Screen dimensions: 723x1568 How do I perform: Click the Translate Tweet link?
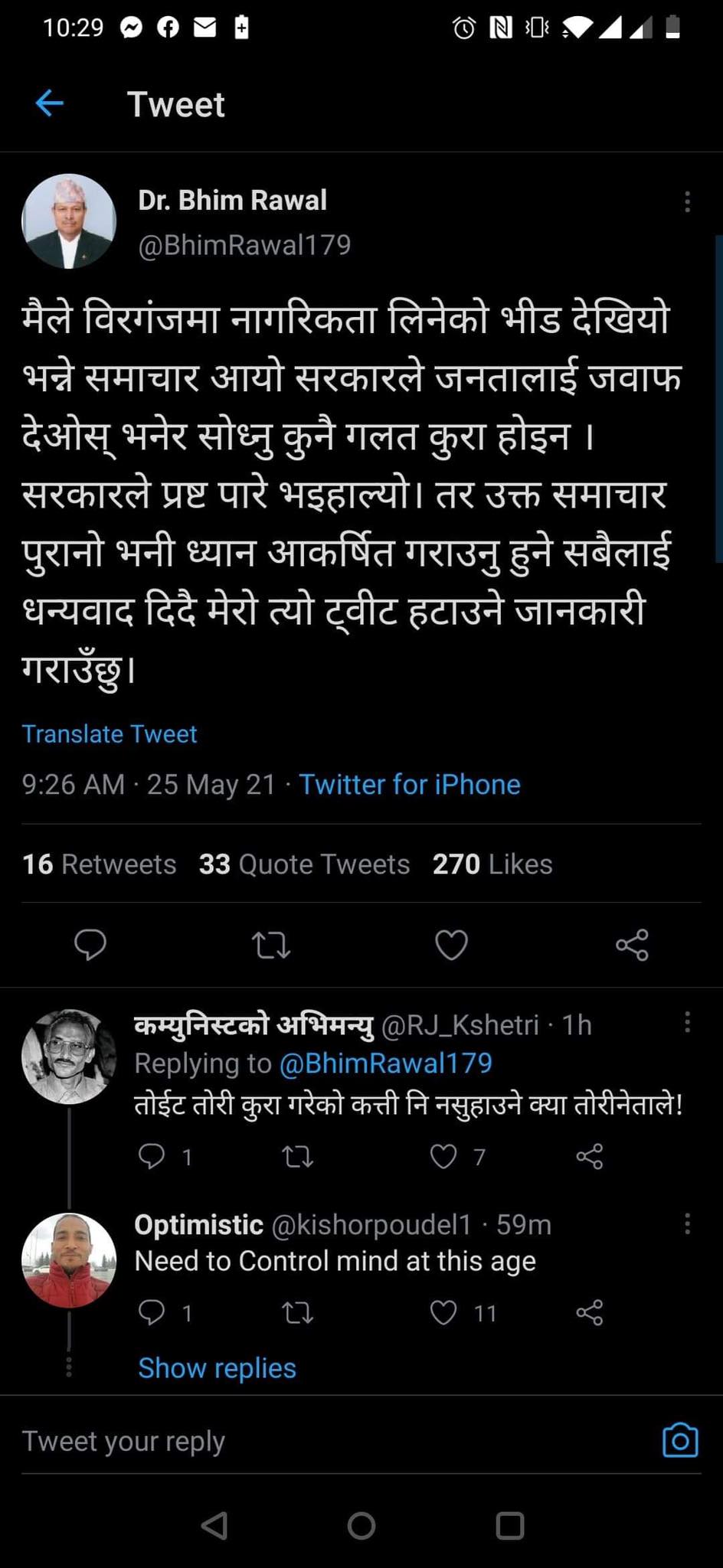tap(110, 734)
